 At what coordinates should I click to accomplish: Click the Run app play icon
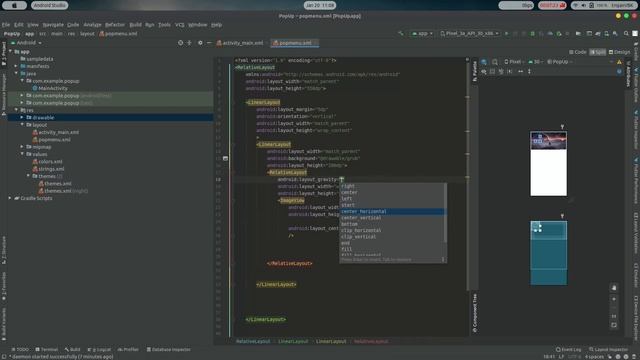click(x=507, y=33)
